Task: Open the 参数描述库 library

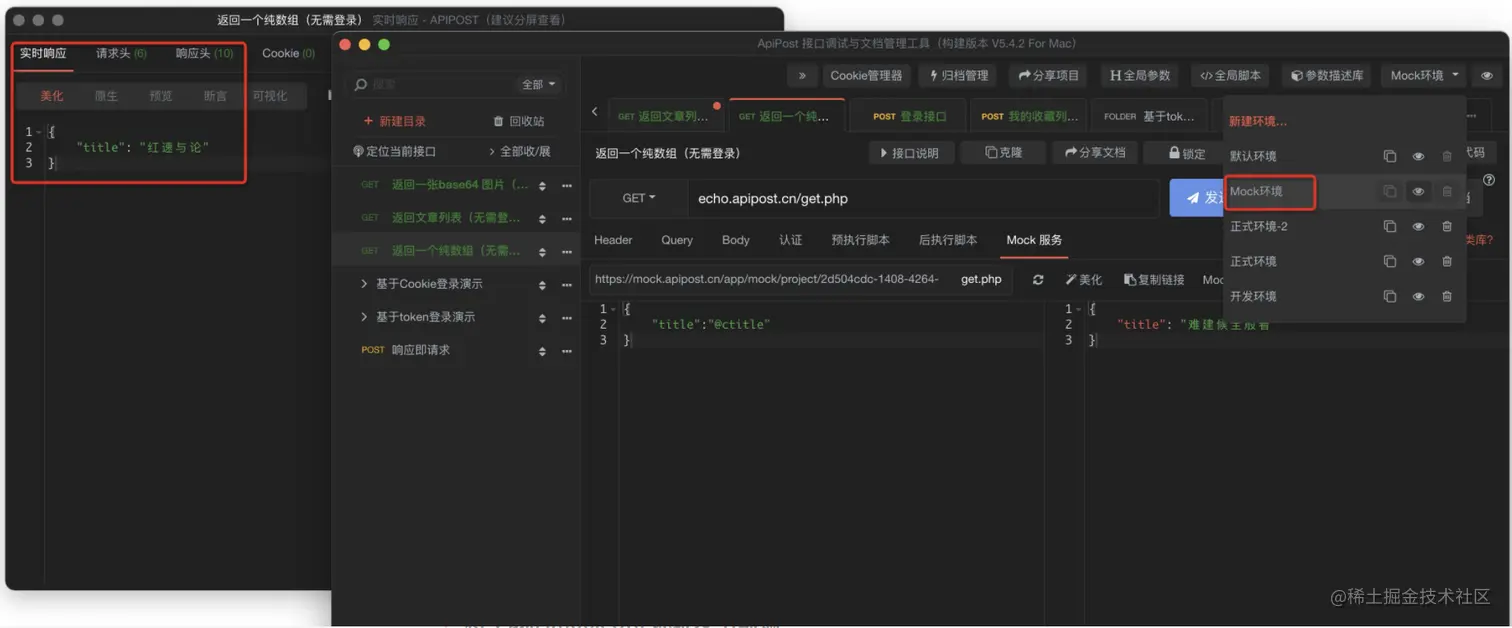Action: pyautogui.click(x=1326, y=75)
